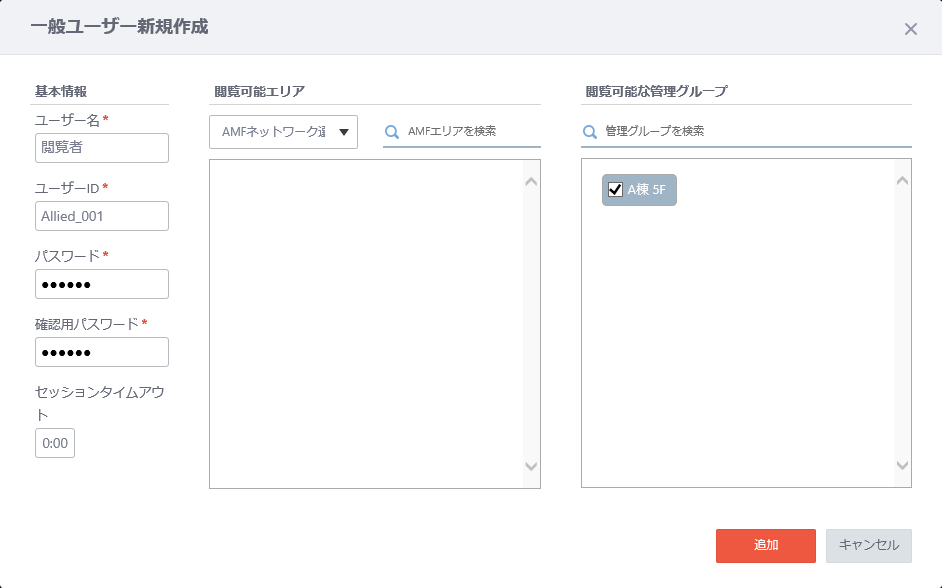Image resolution: width=942 pixels, height=588 pixels.
Task: Click the ユーザーID field with Allied_001
Action: [102, 216]
